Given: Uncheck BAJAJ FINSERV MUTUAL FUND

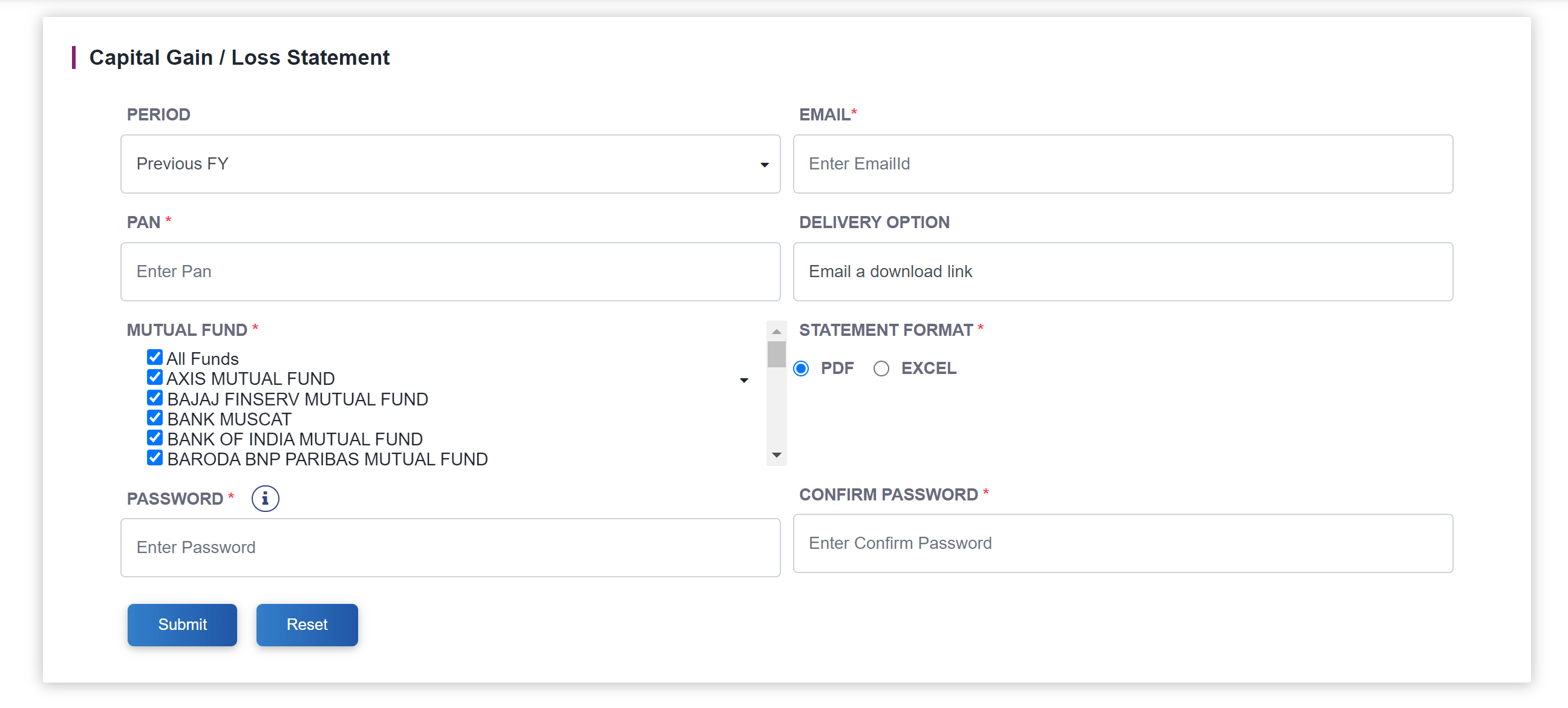Looking at the screenshot, I should 154,397.
